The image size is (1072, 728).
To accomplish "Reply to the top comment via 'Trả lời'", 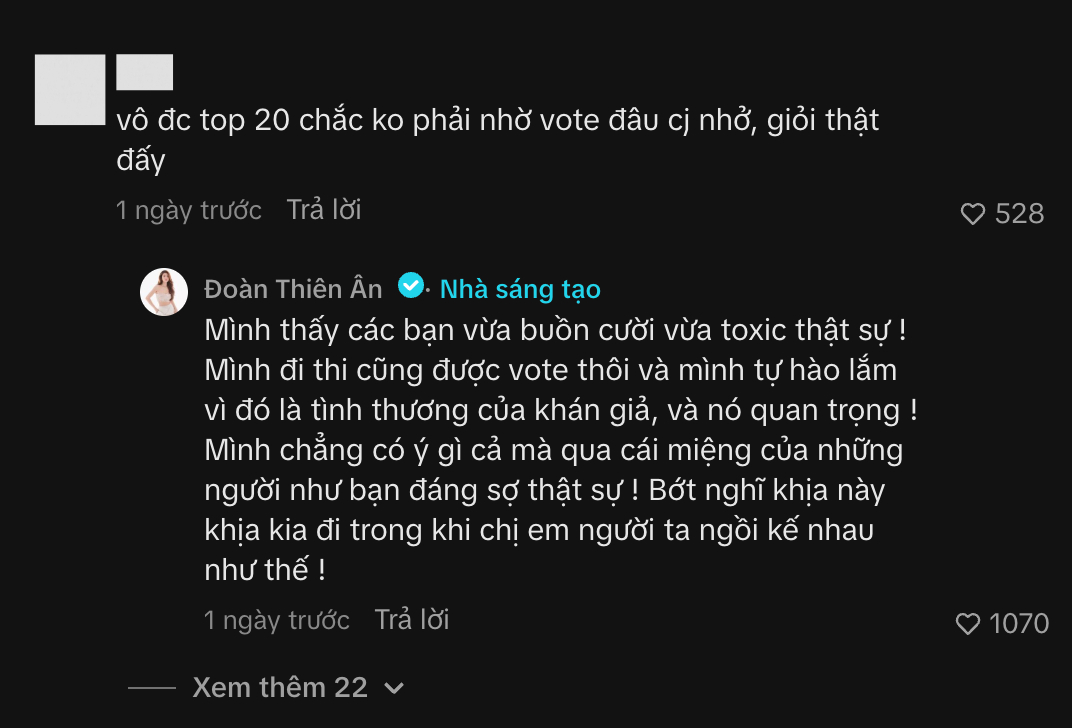I will pyautogui.click(x=324, y=210).
